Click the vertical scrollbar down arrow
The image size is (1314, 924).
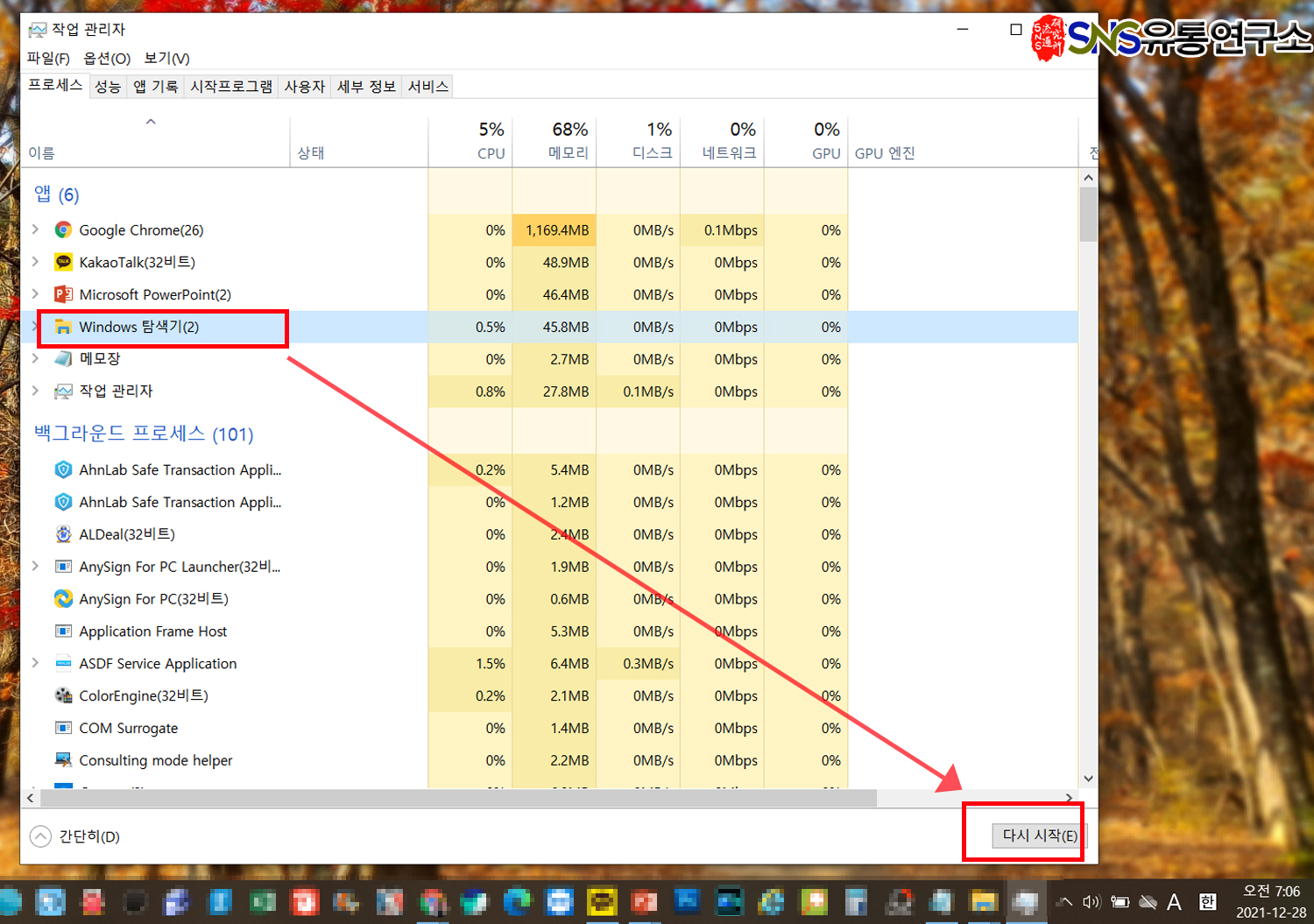[x=1088, y=778]
